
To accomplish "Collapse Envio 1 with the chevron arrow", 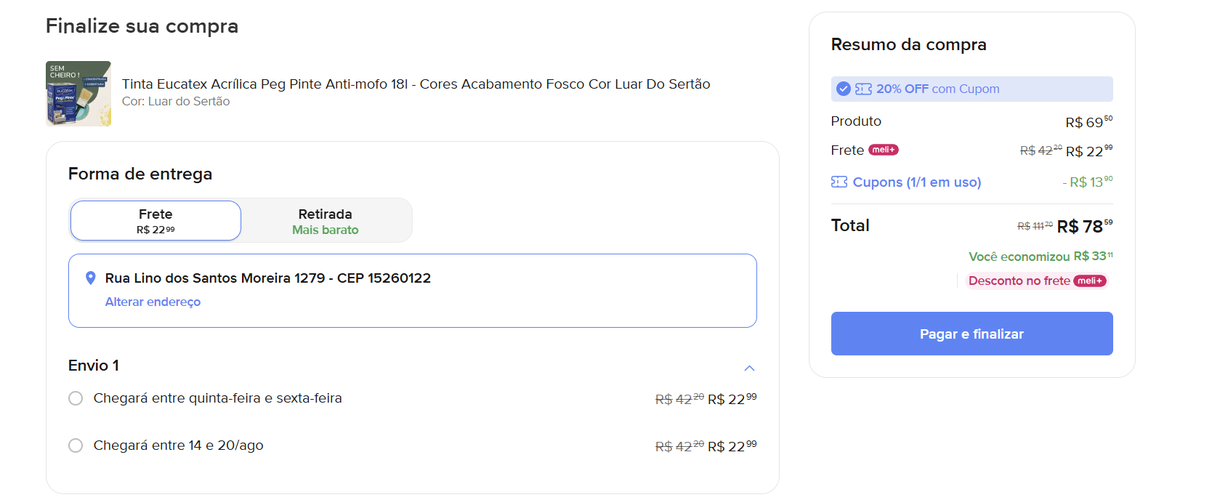I will (750, 367).
